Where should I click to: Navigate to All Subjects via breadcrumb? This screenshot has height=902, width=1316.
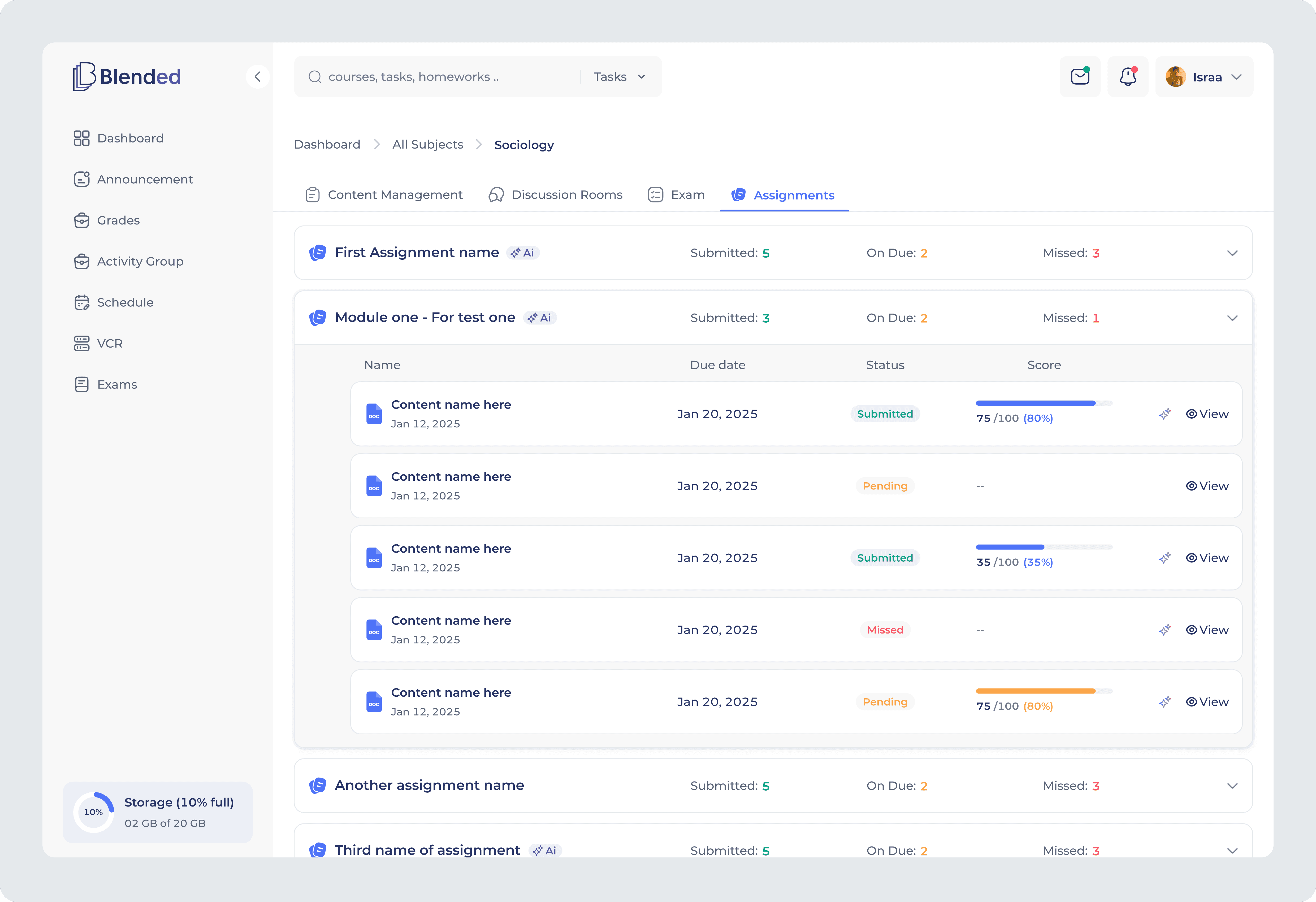[427, 144]
